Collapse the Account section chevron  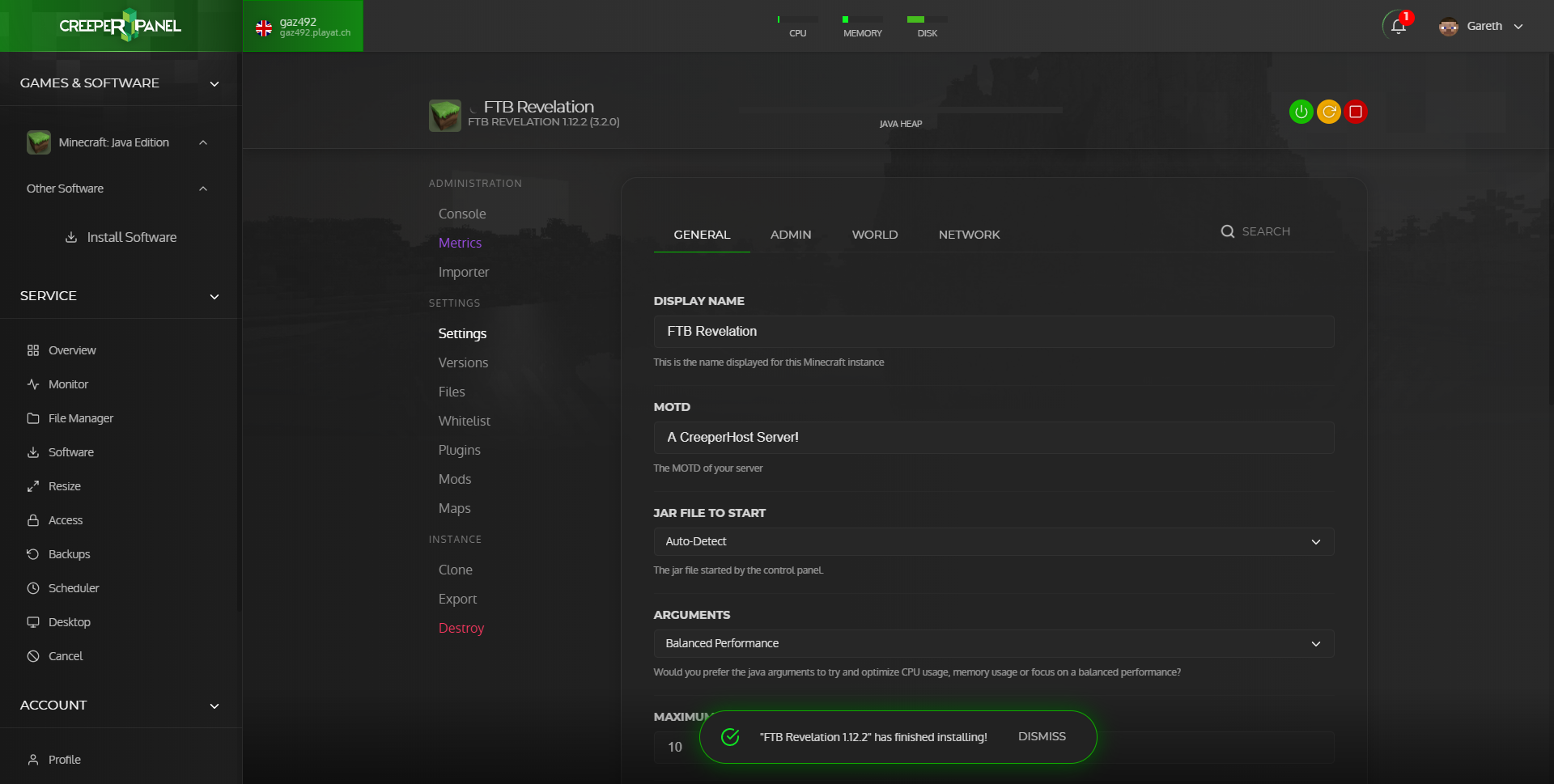[214, 706]
